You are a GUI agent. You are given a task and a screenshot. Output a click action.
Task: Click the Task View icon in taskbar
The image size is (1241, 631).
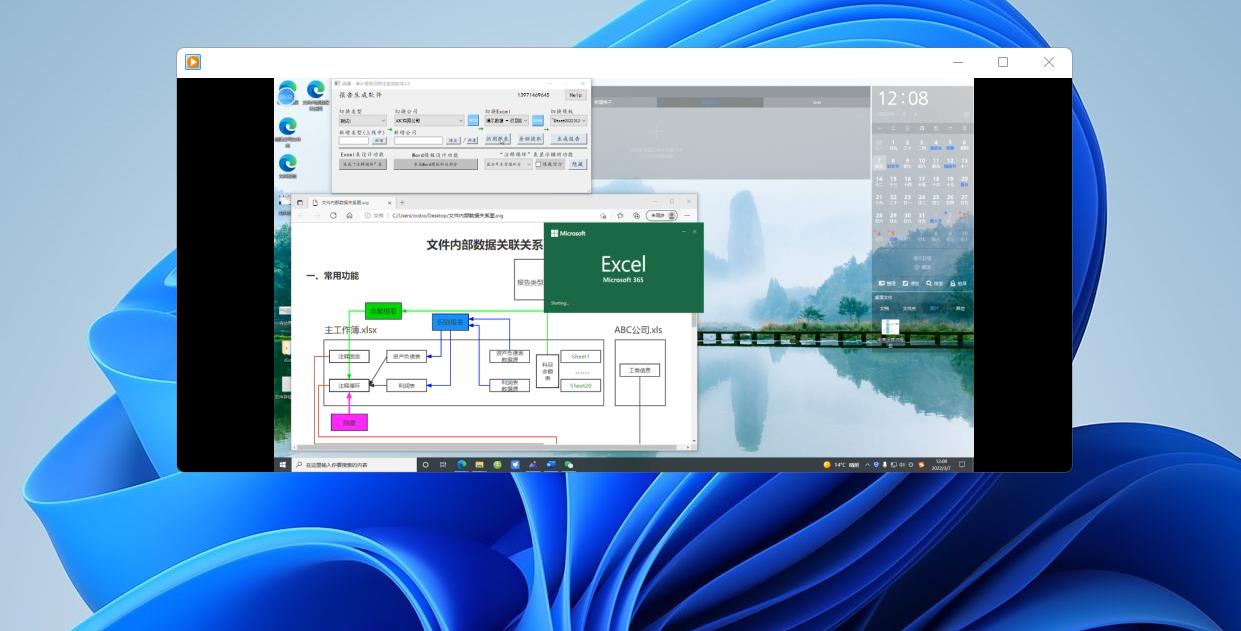point(443,465)
